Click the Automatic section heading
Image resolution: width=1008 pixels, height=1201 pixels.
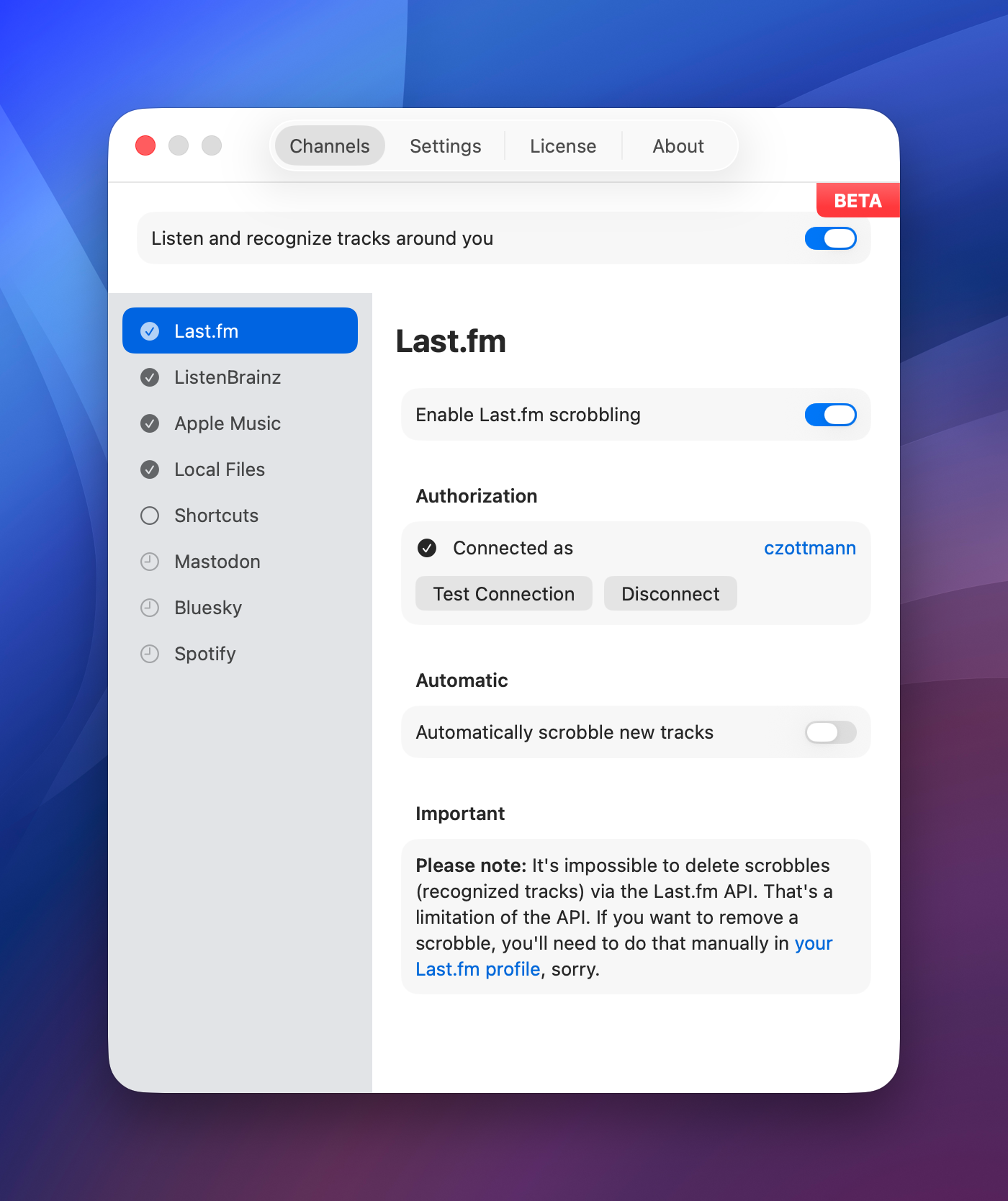[462, 680]
